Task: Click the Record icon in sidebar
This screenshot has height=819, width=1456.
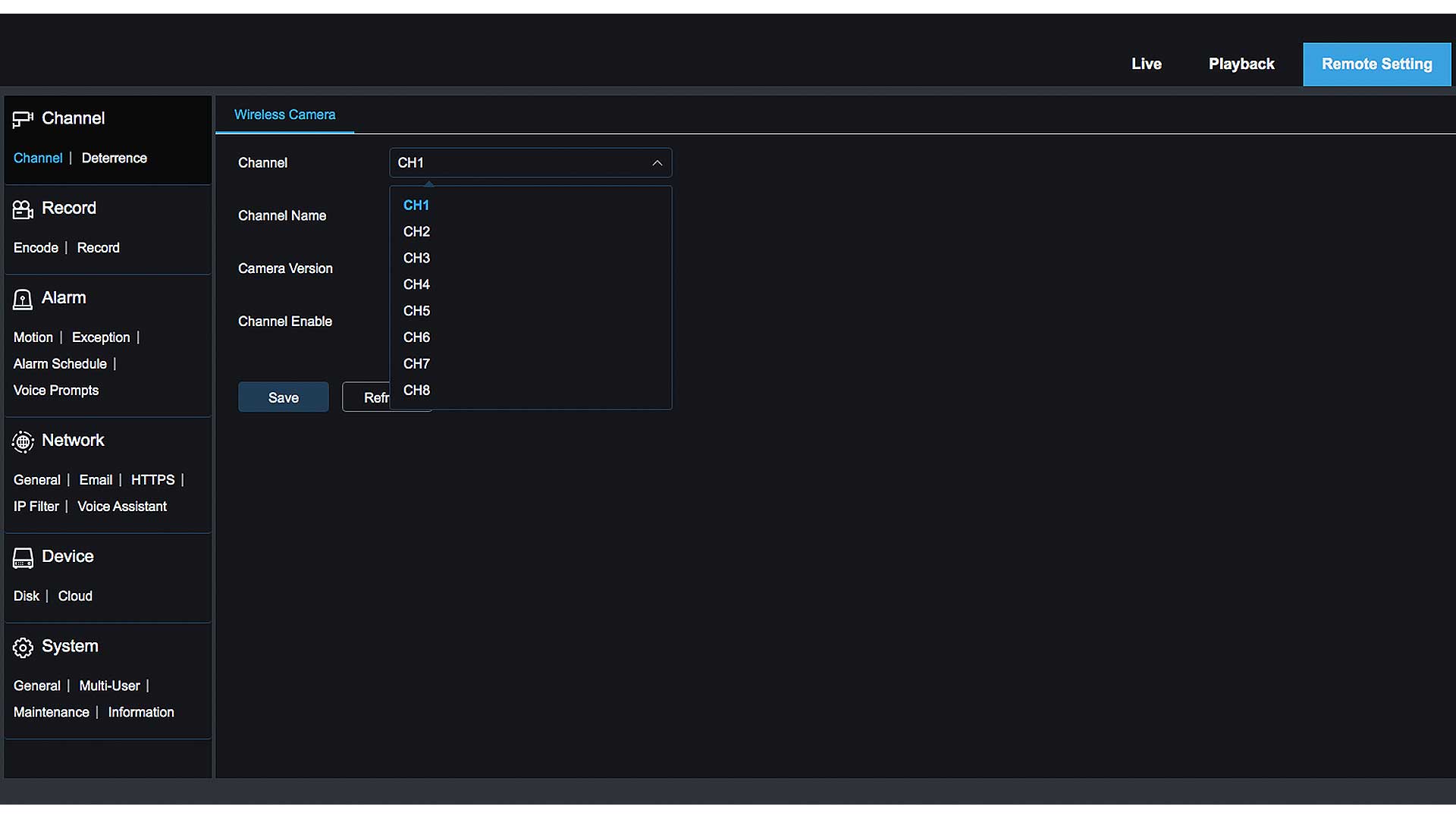Action: [22, 209]
